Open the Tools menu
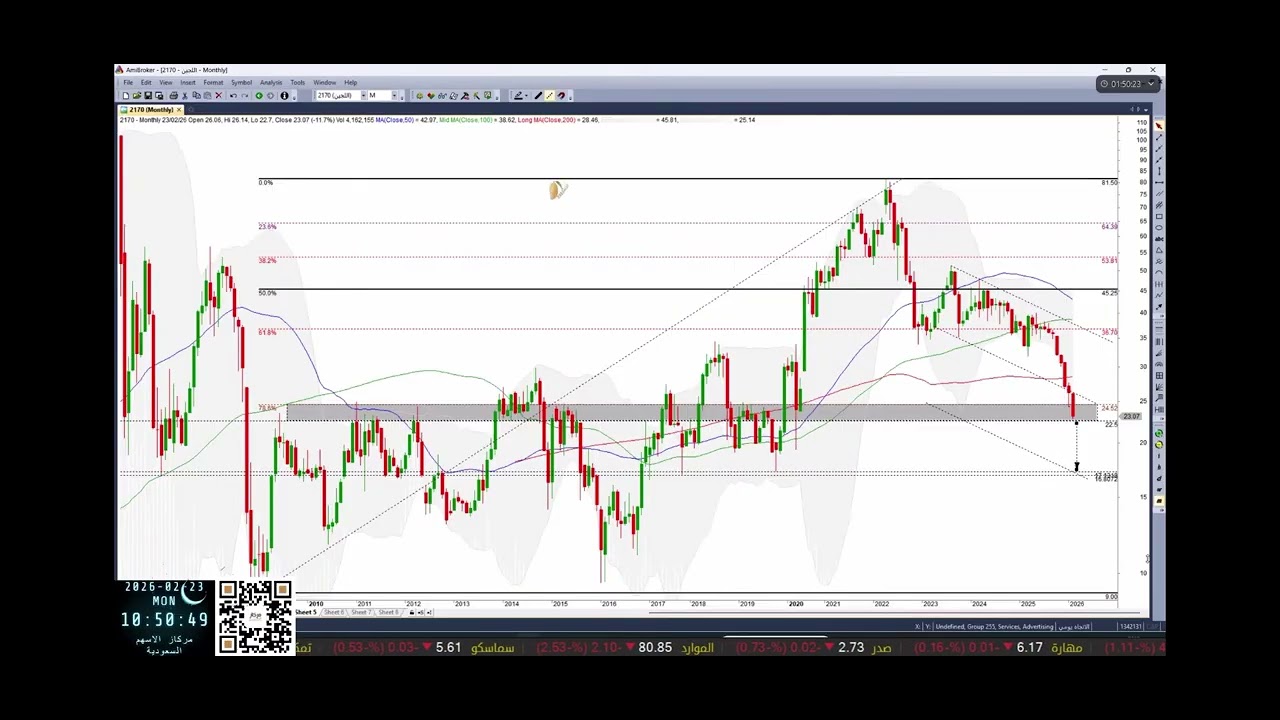This screenshot has width=1280, height=720. coord(298,82)
